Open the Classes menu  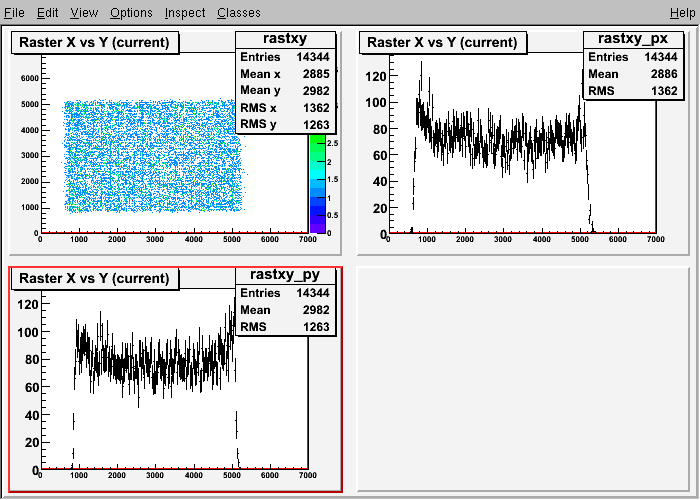coord(239,12)
